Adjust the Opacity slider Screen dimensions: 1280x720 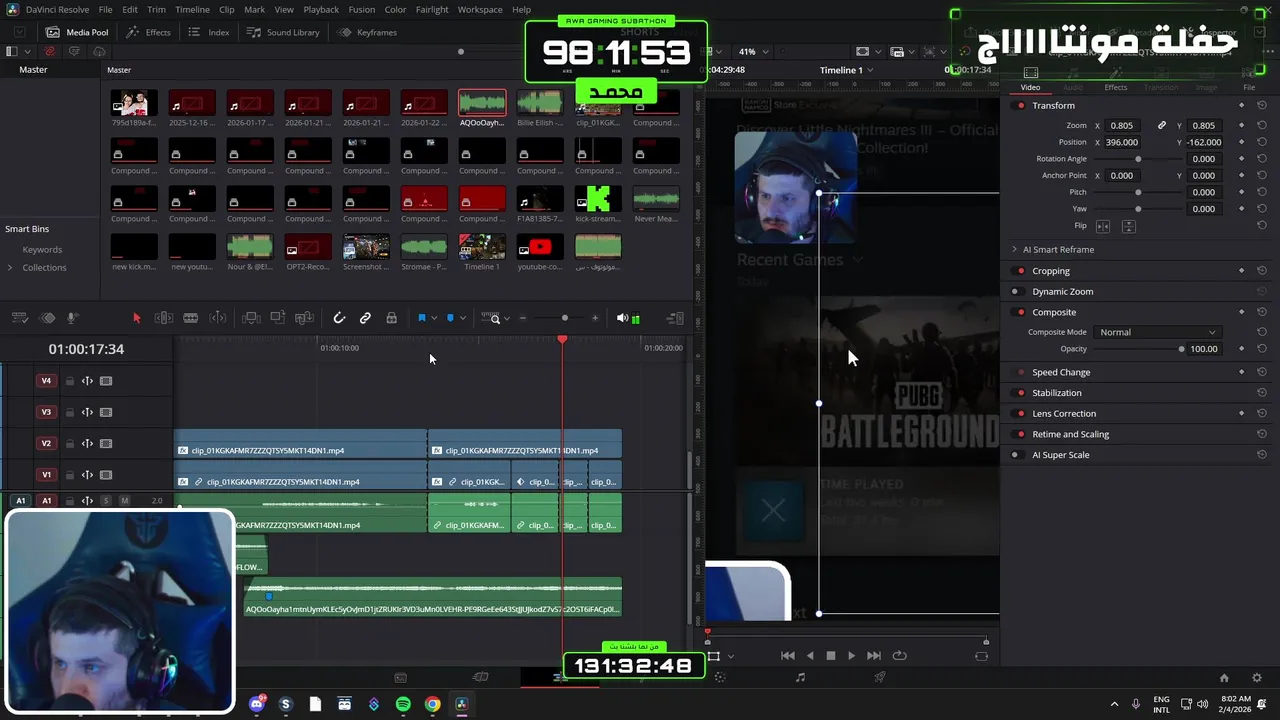coord(1139,349)
